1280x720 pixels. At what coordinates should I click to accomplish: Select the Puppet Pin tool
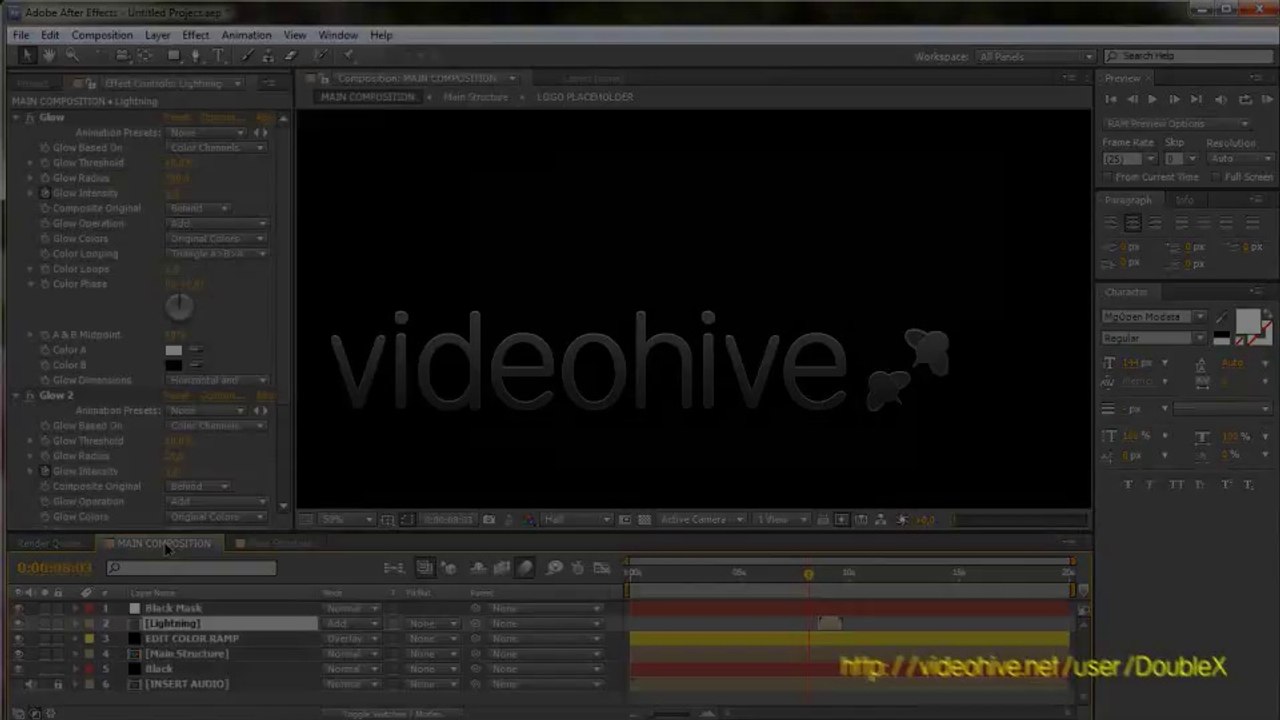(x=349, y=56)
